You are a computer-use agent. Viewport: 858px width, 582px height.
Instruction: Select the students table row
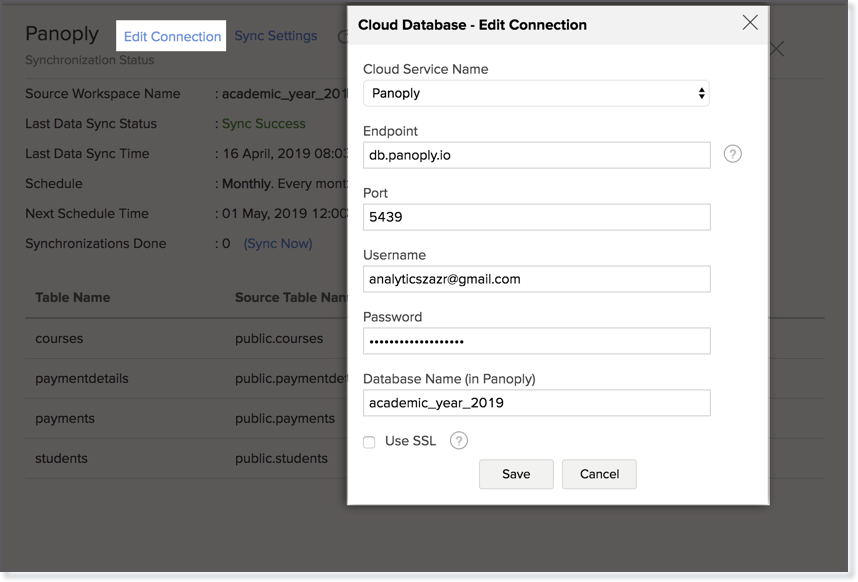pyautogui.click(x=61, y=458)
